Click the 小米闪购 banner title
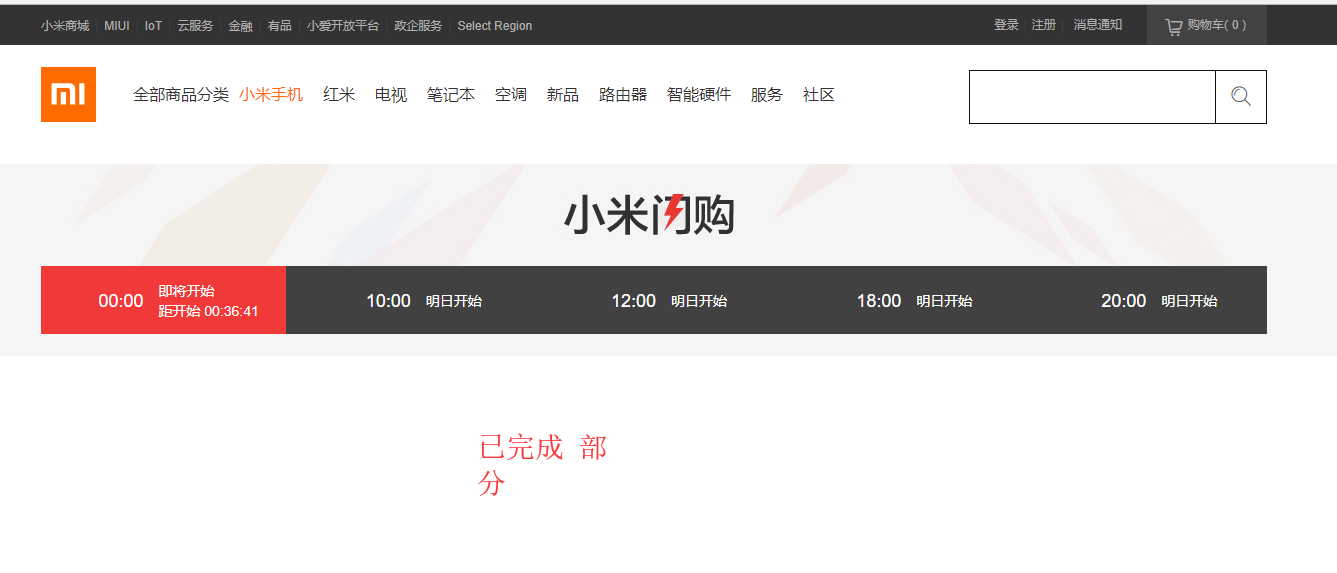This screenshot has height=573, width=1337. point(650,215)
